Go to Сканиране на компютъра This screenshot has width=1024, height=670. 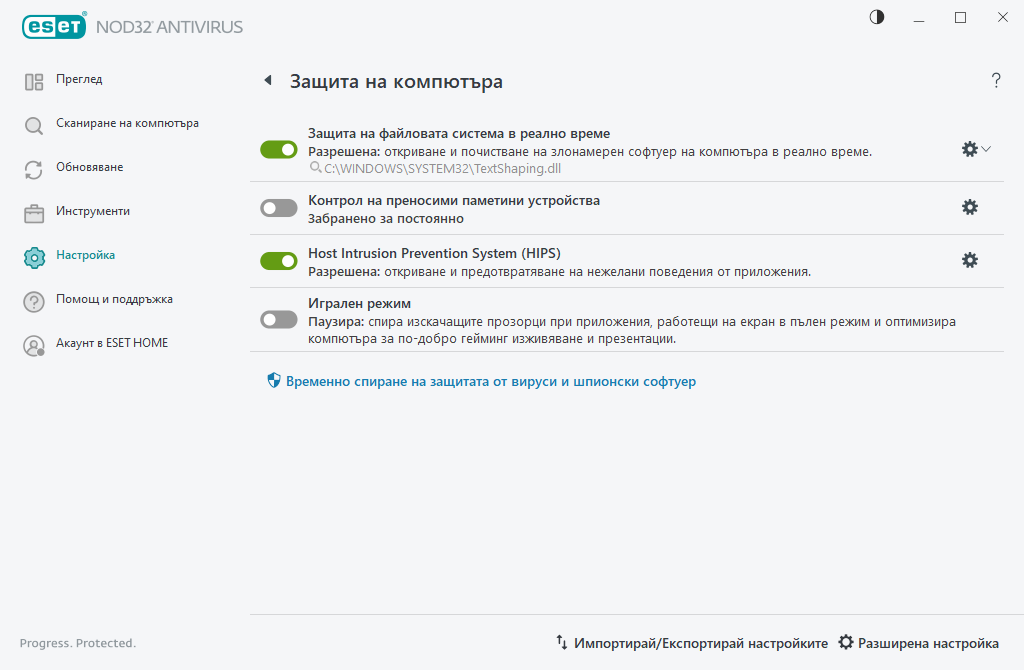(126, 124)
